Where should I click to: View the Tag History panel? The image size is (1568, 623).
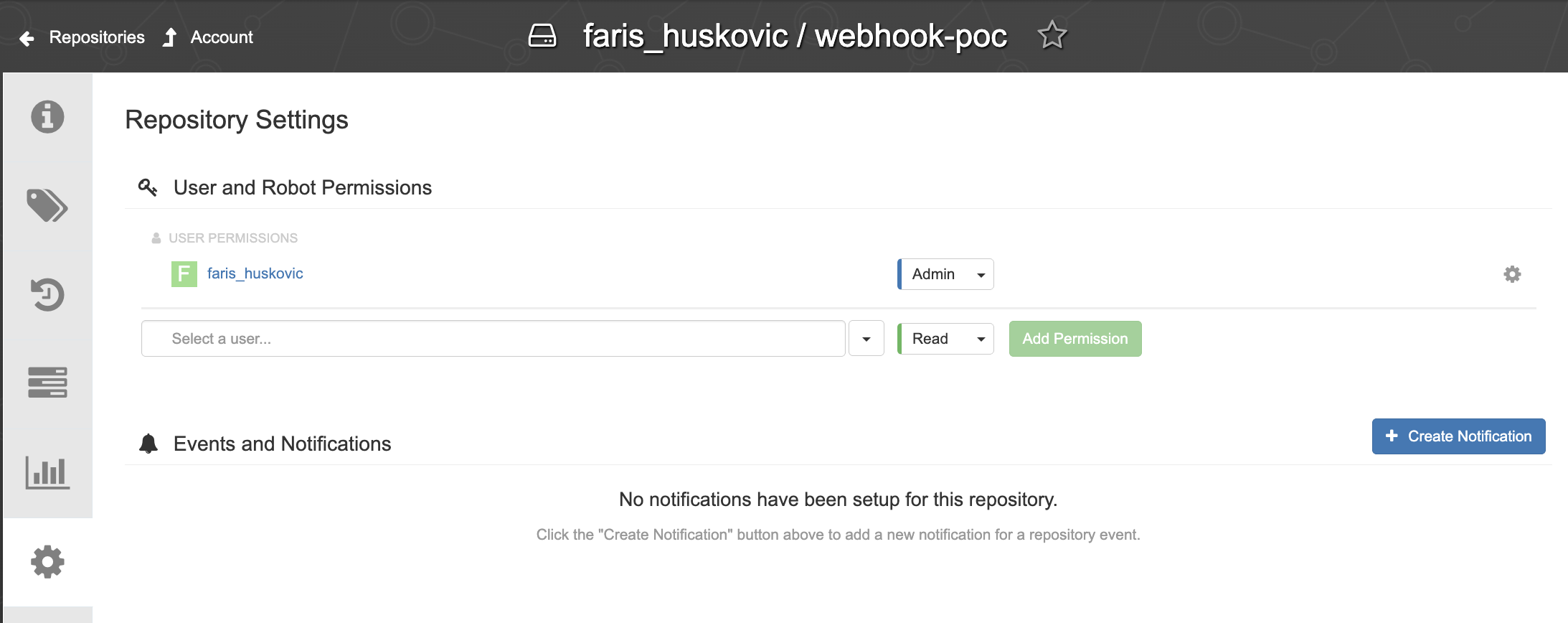47,294
